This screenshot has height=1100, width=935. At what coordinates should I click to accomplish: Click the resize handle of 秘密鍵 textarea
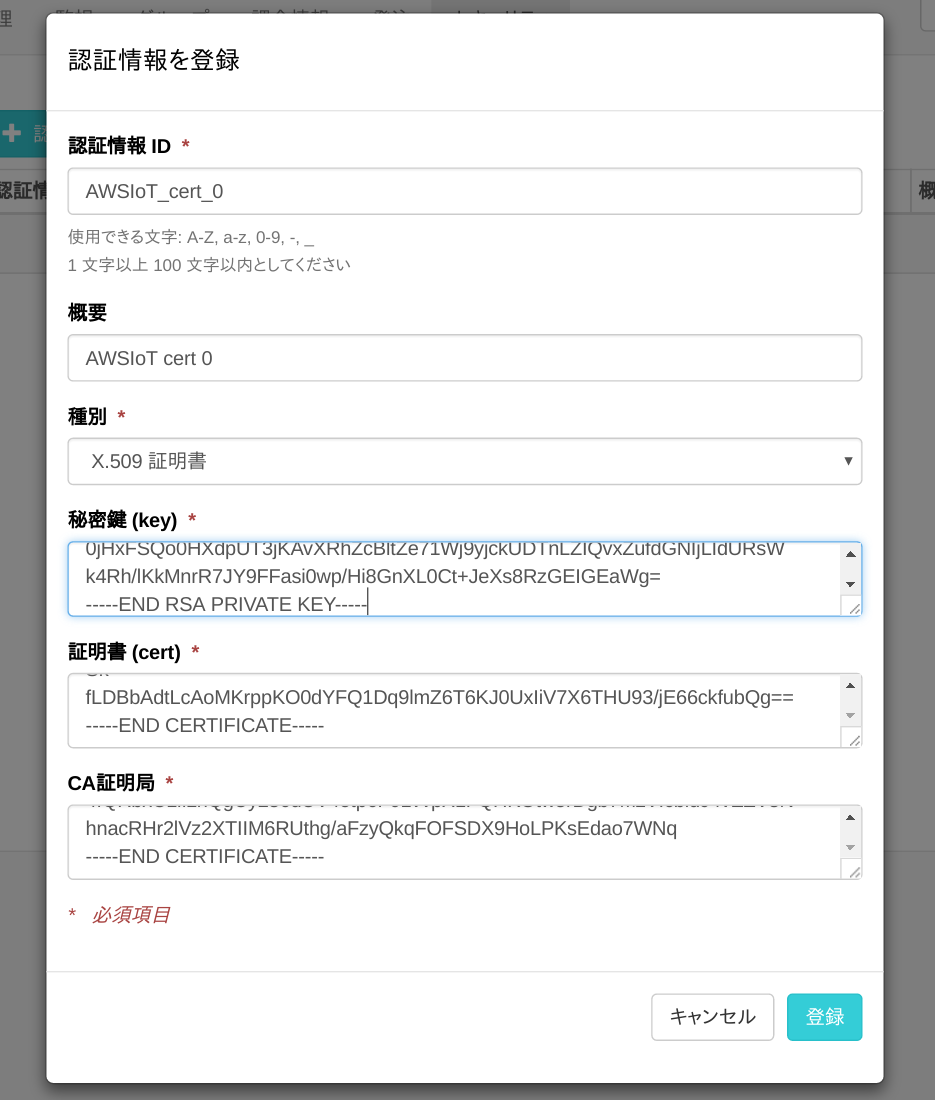pyautogui.click(x=853, y=608)
